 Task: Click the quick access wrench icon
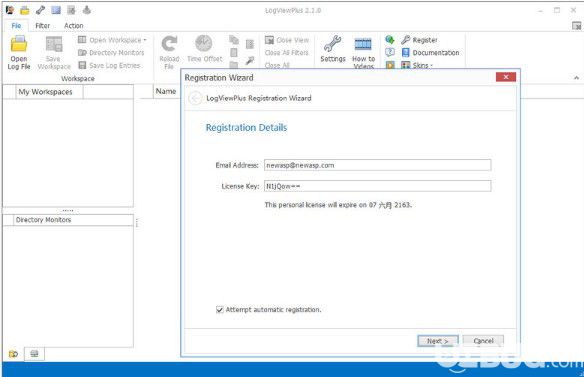40,10
